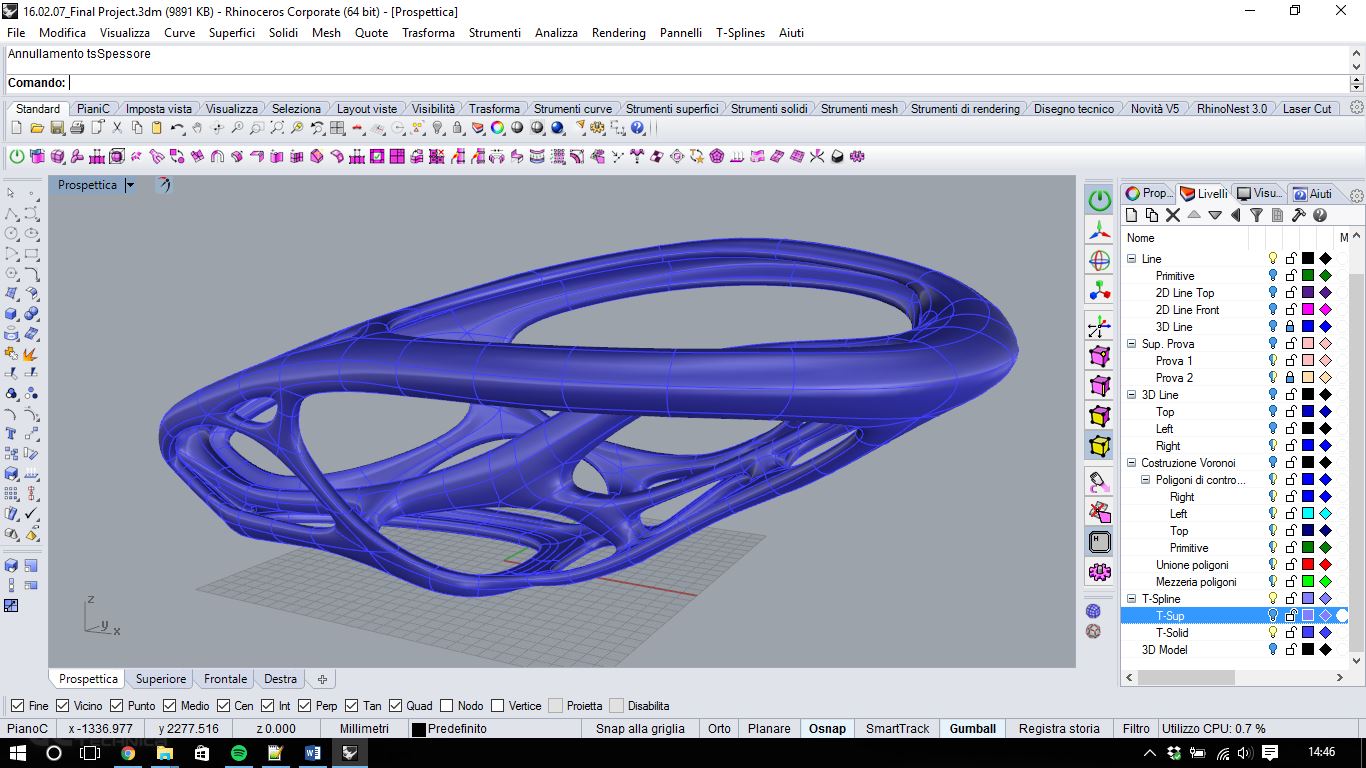This screenshot has width=1366, height=768.
Task: Toggle the Cen osnap checkbox
Action: click(x=223, y=706)
